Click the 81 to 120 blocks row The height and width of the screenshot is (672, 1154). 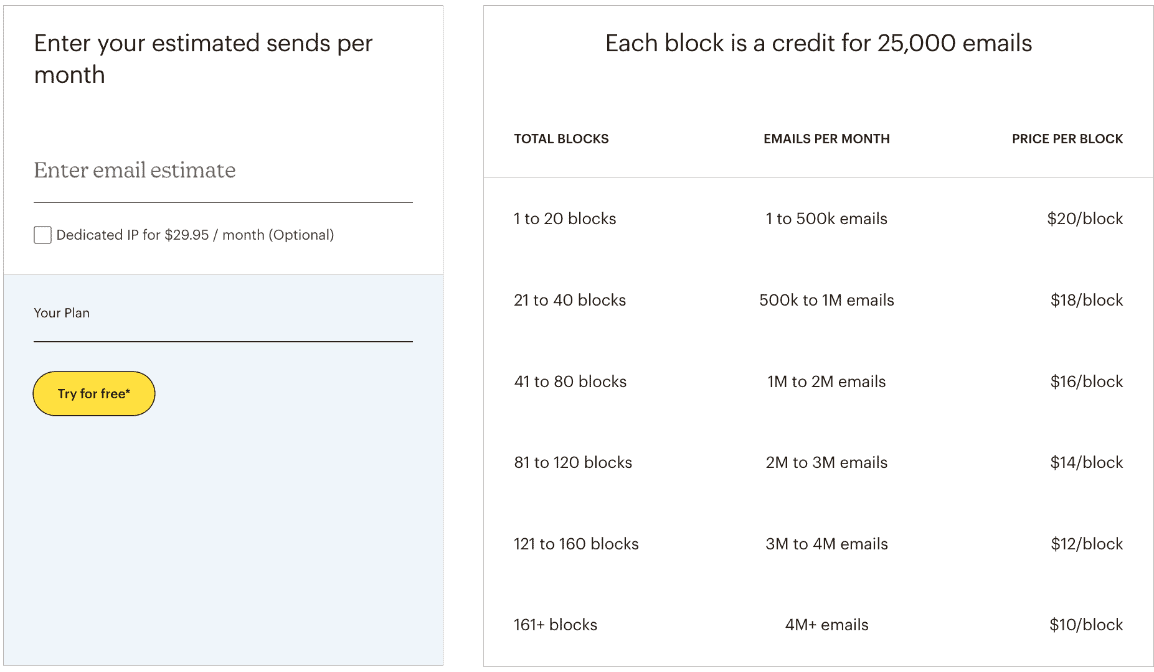click(x=818, y=462)
